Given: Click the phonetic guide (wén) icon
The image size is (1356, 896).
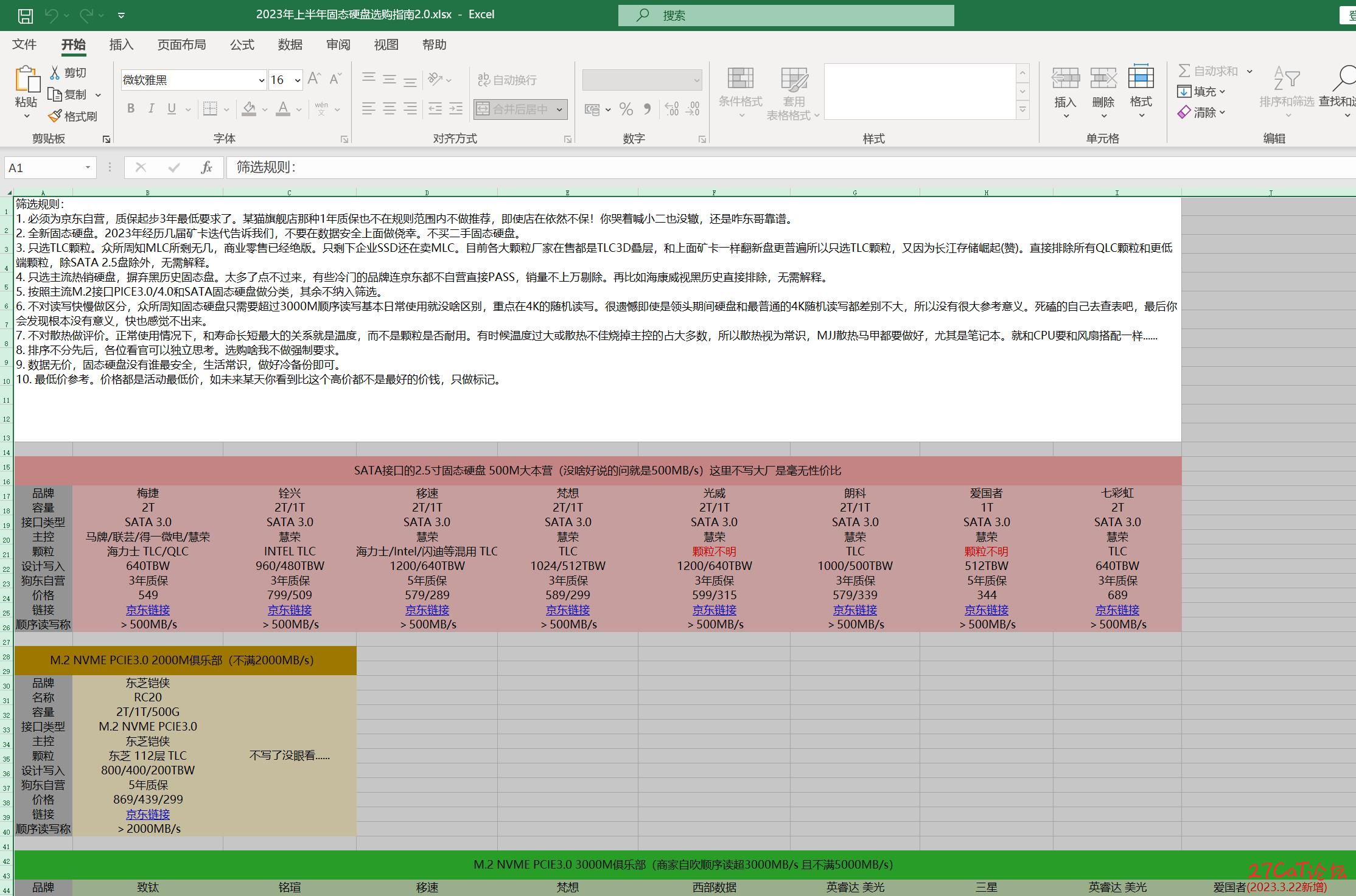Looking at the screenshot, I should (321, 109).
